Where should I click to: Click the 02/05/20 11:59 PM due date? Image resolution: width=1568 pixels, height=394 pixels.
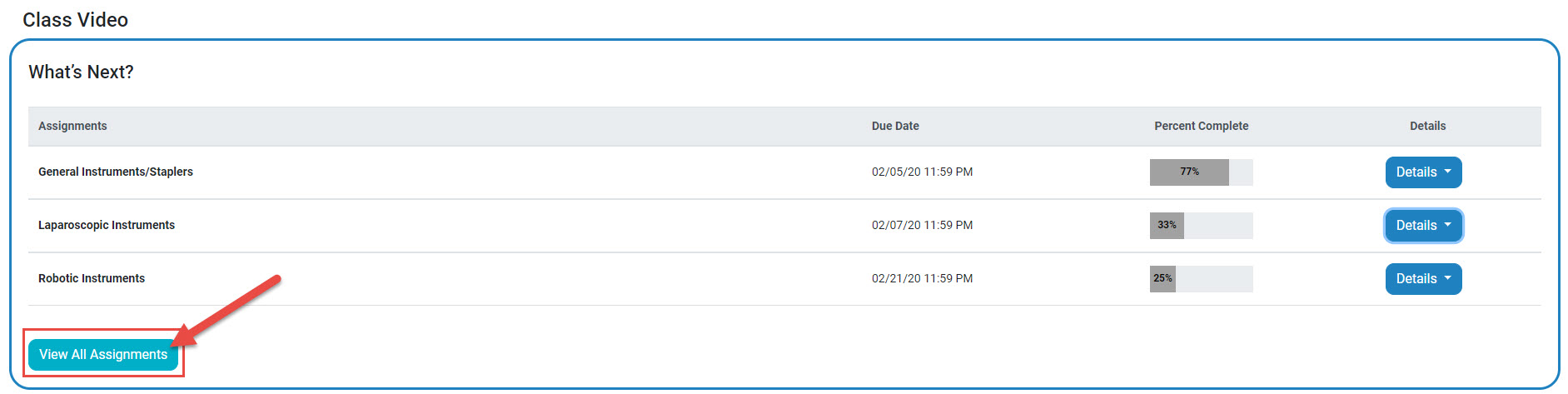922,172
